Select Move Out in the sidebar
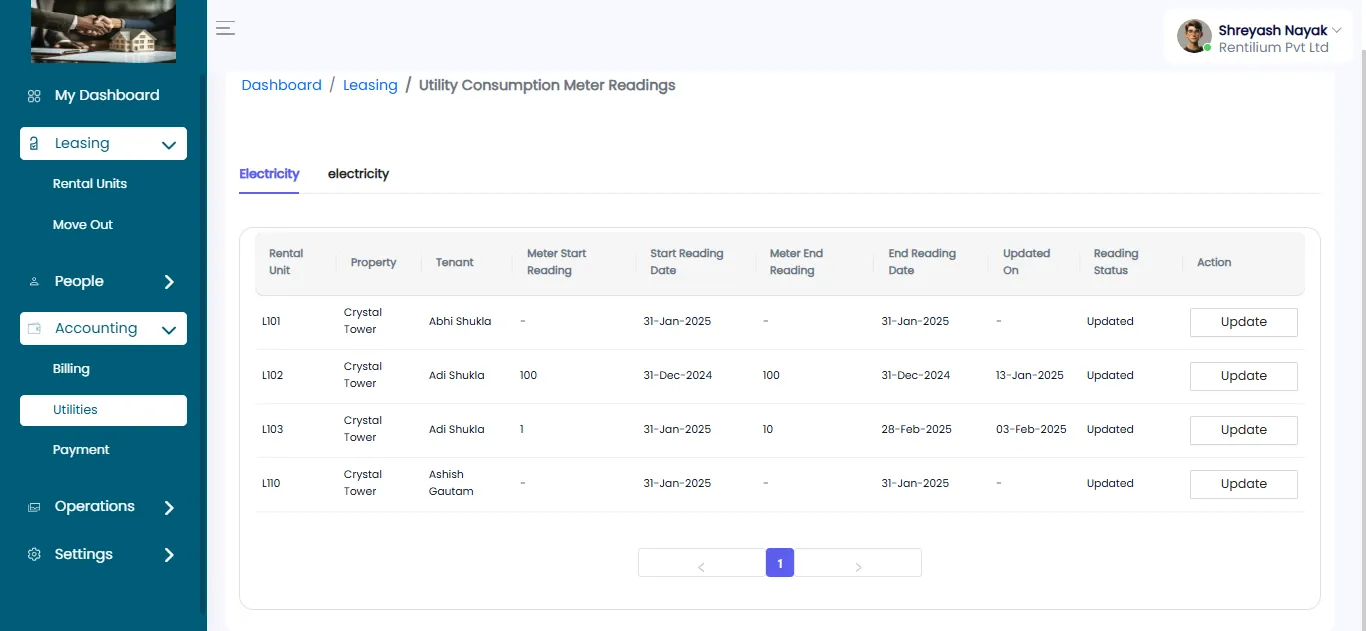1366x631 pixels. pos(83,225)
